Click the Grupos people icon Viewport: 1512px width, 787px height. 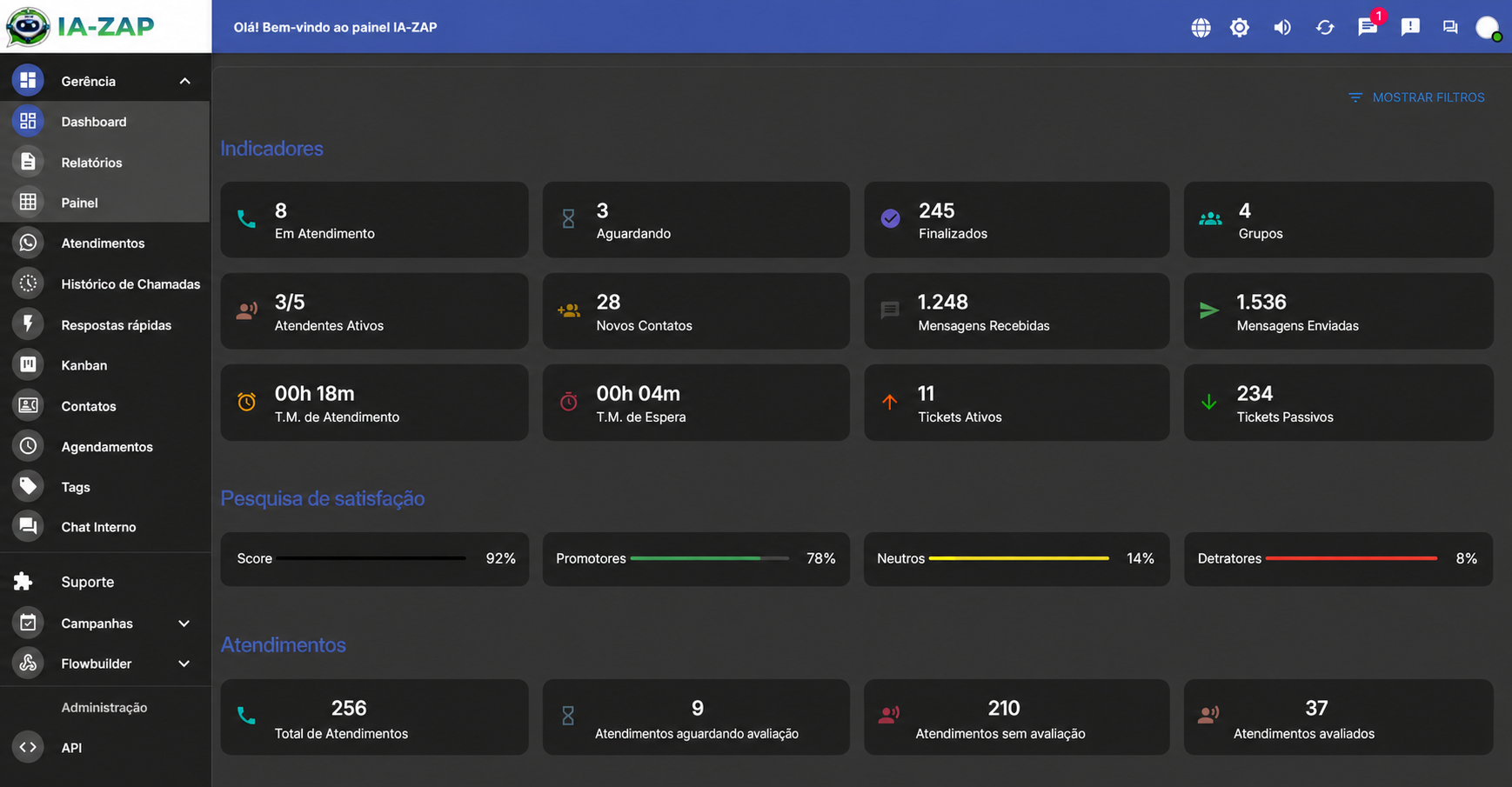(x=1210, y=219)
